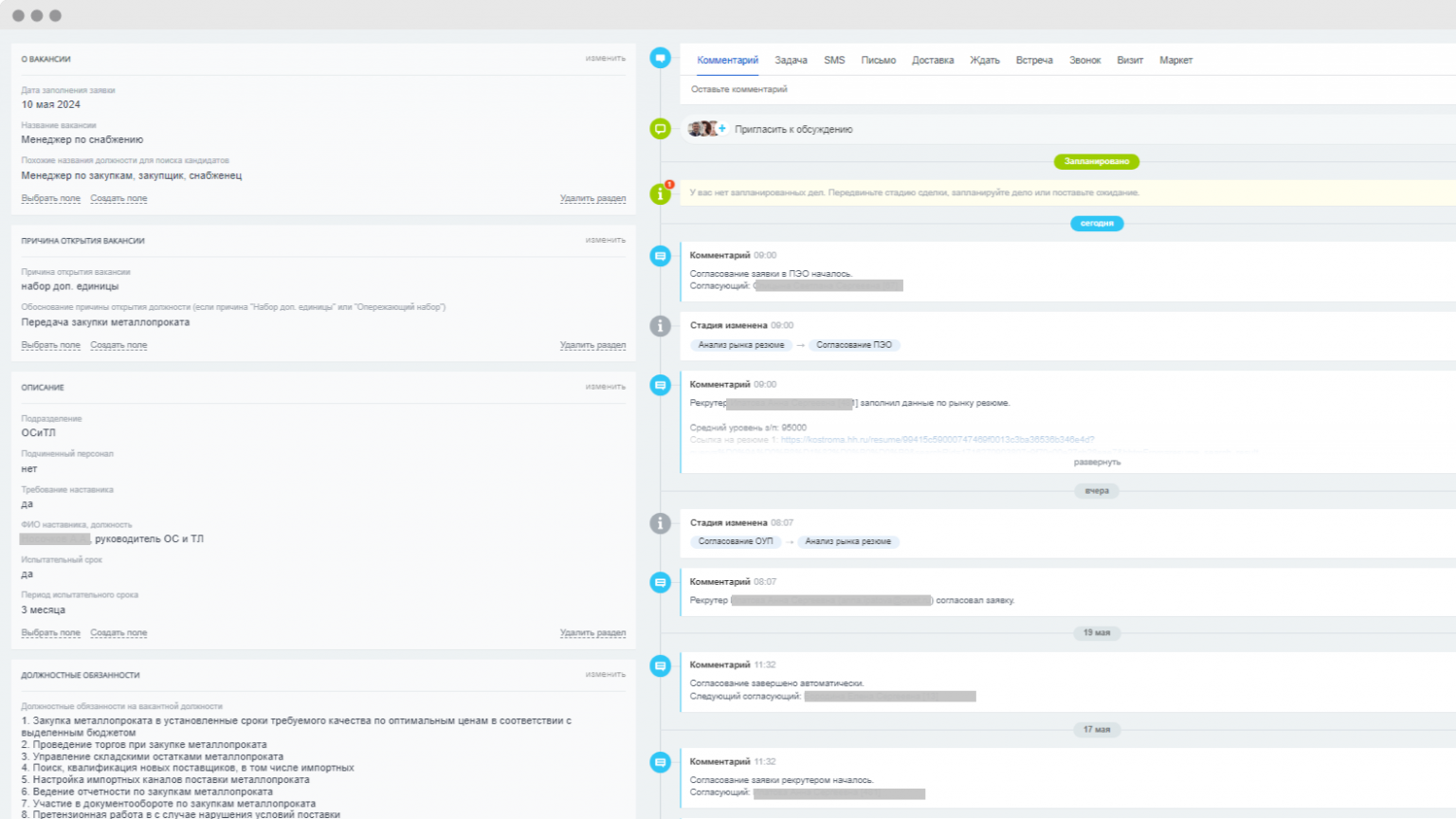Viewport: 1456px width, 819px height.
Task: Click the blue comment icon at timeline top
Action: click(x=661, y=58)
